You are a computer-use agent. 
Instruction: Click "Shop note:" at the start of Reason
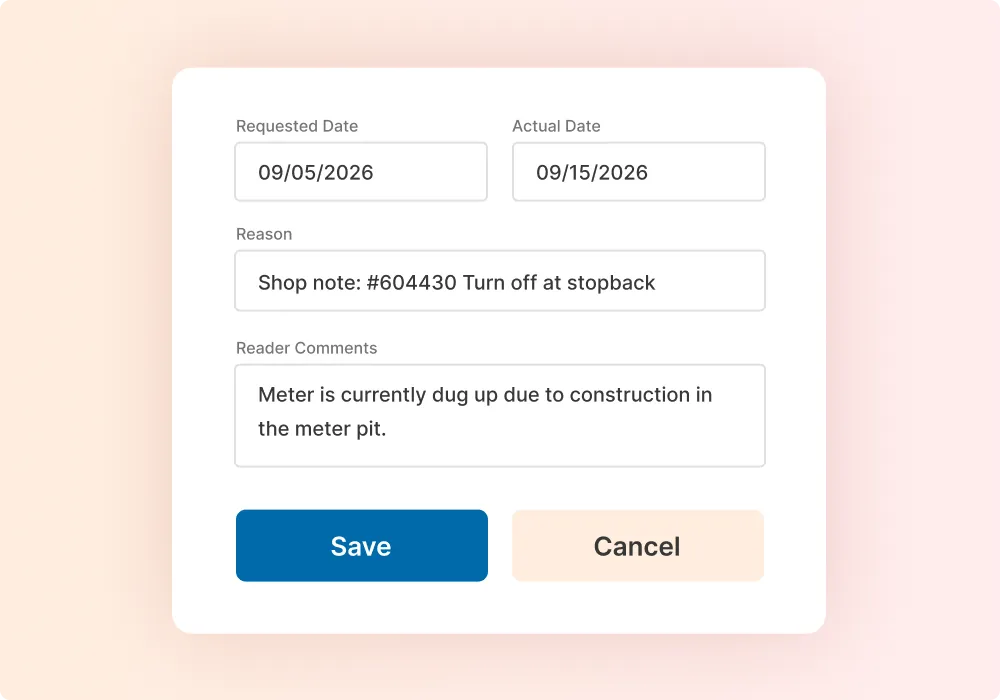307,282
